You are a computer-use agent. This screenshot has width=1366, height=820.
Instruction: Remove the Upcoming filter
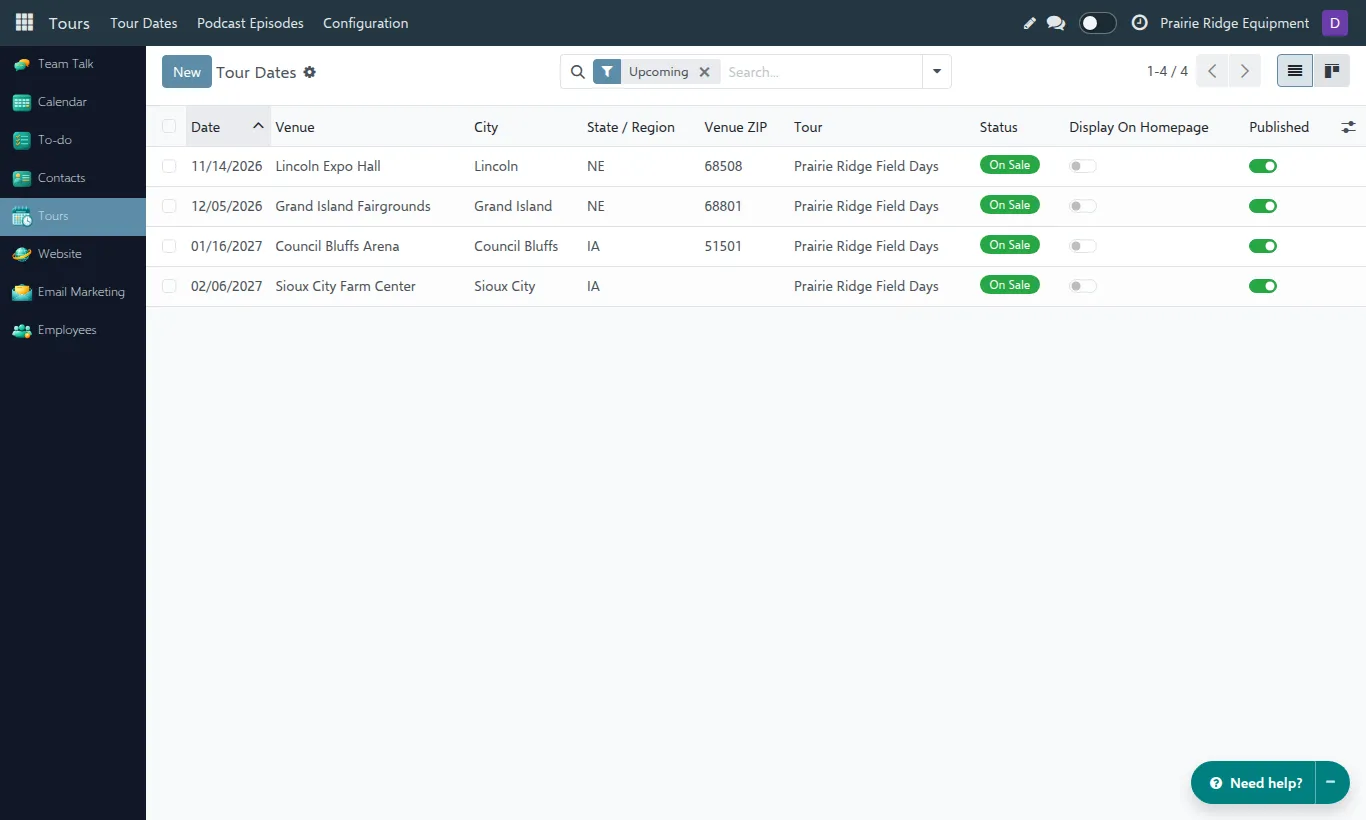(x=704, y=72)
